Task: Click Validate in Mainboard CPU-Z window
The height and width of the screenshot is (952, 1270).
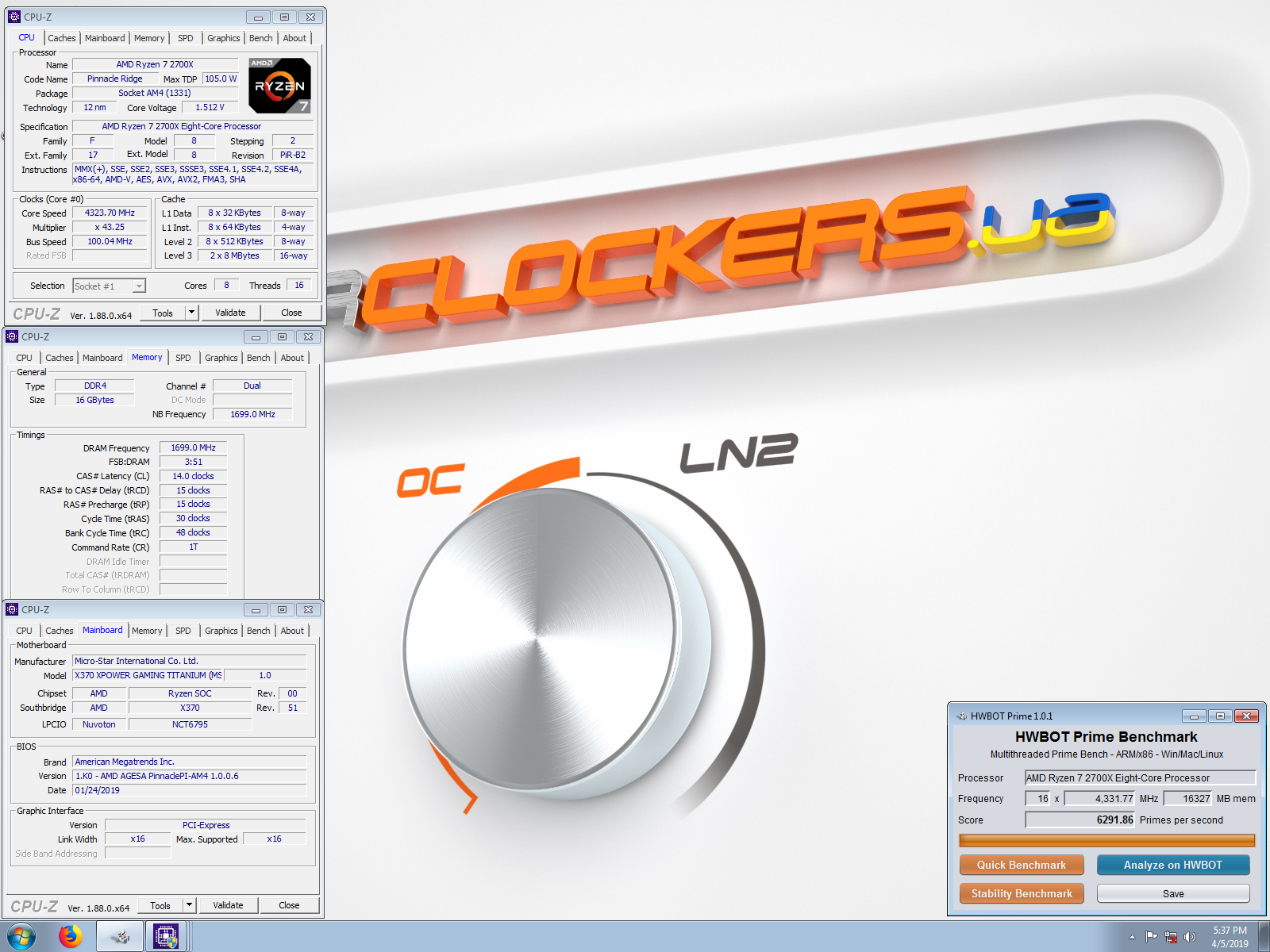Action: 228,905
